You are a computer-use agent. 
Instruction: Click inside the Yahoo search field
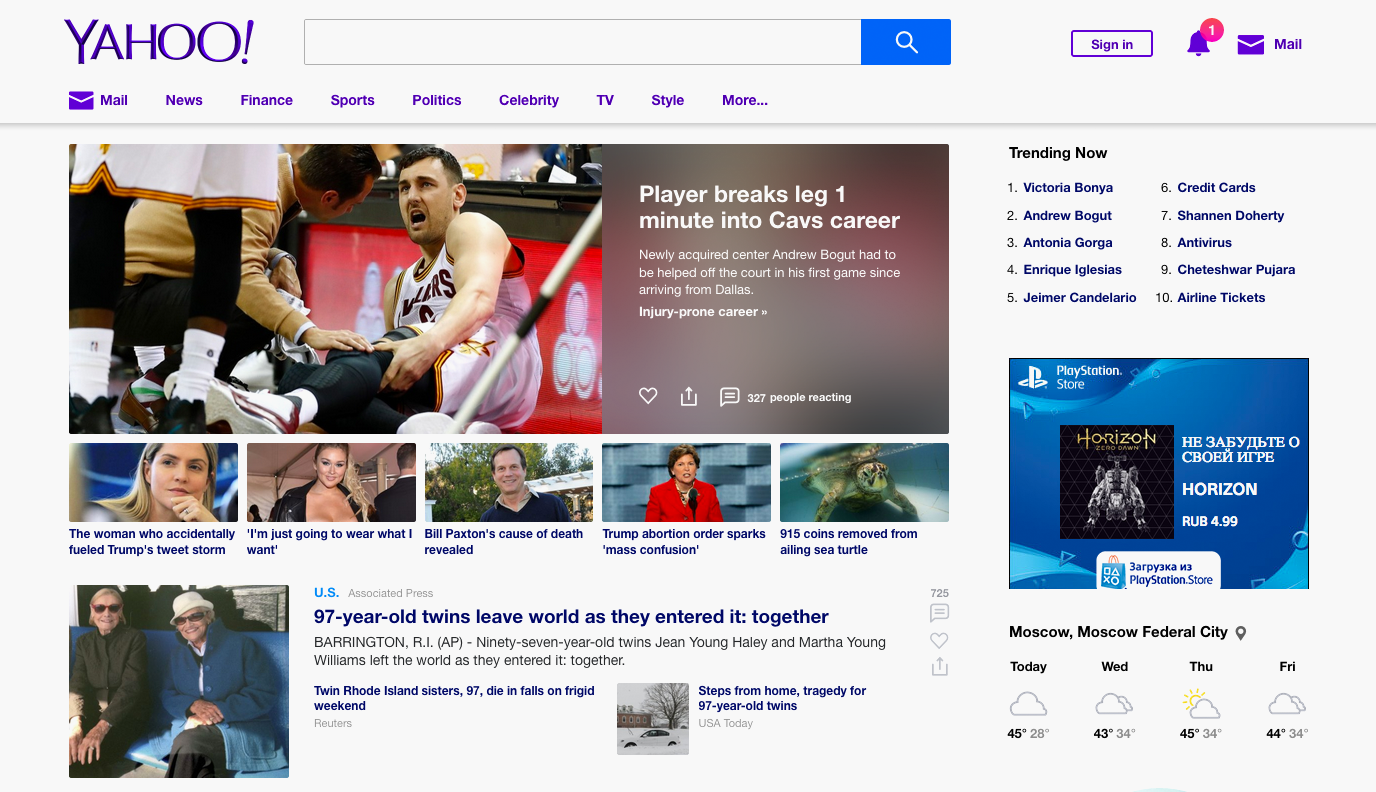582,42
